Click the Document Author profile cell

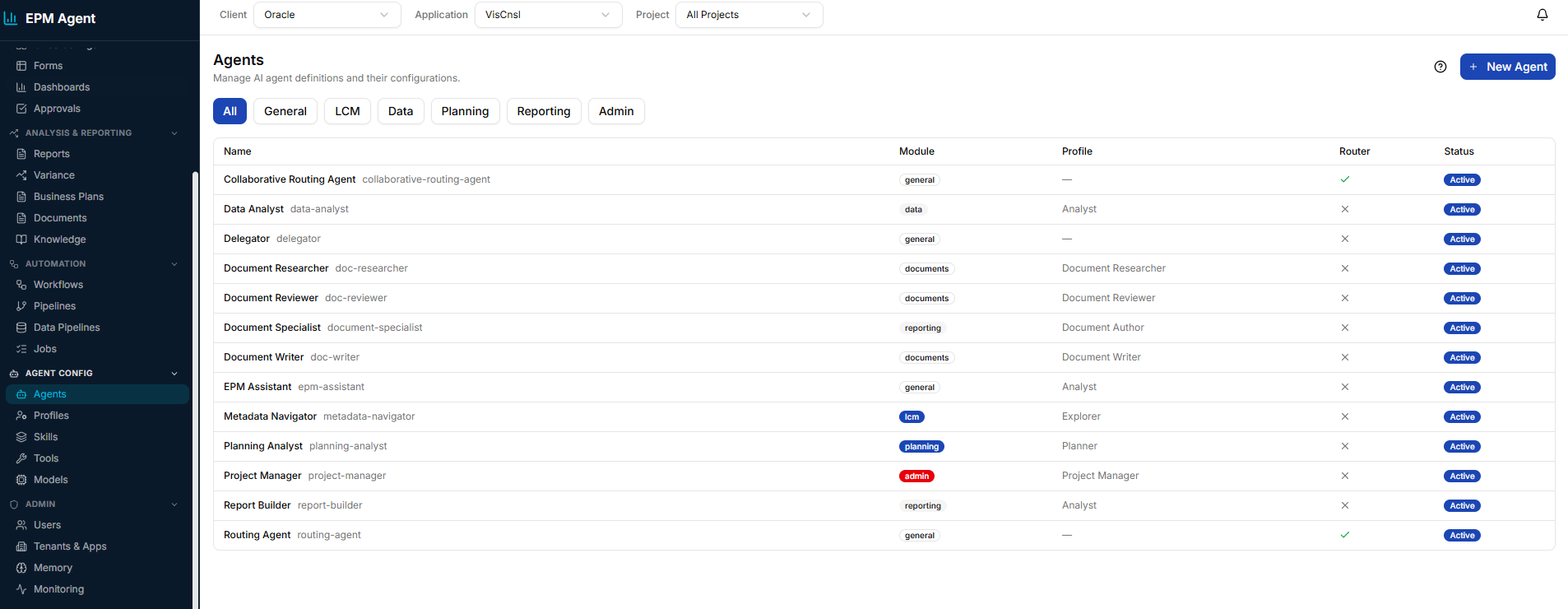(x=1102, y=328)
